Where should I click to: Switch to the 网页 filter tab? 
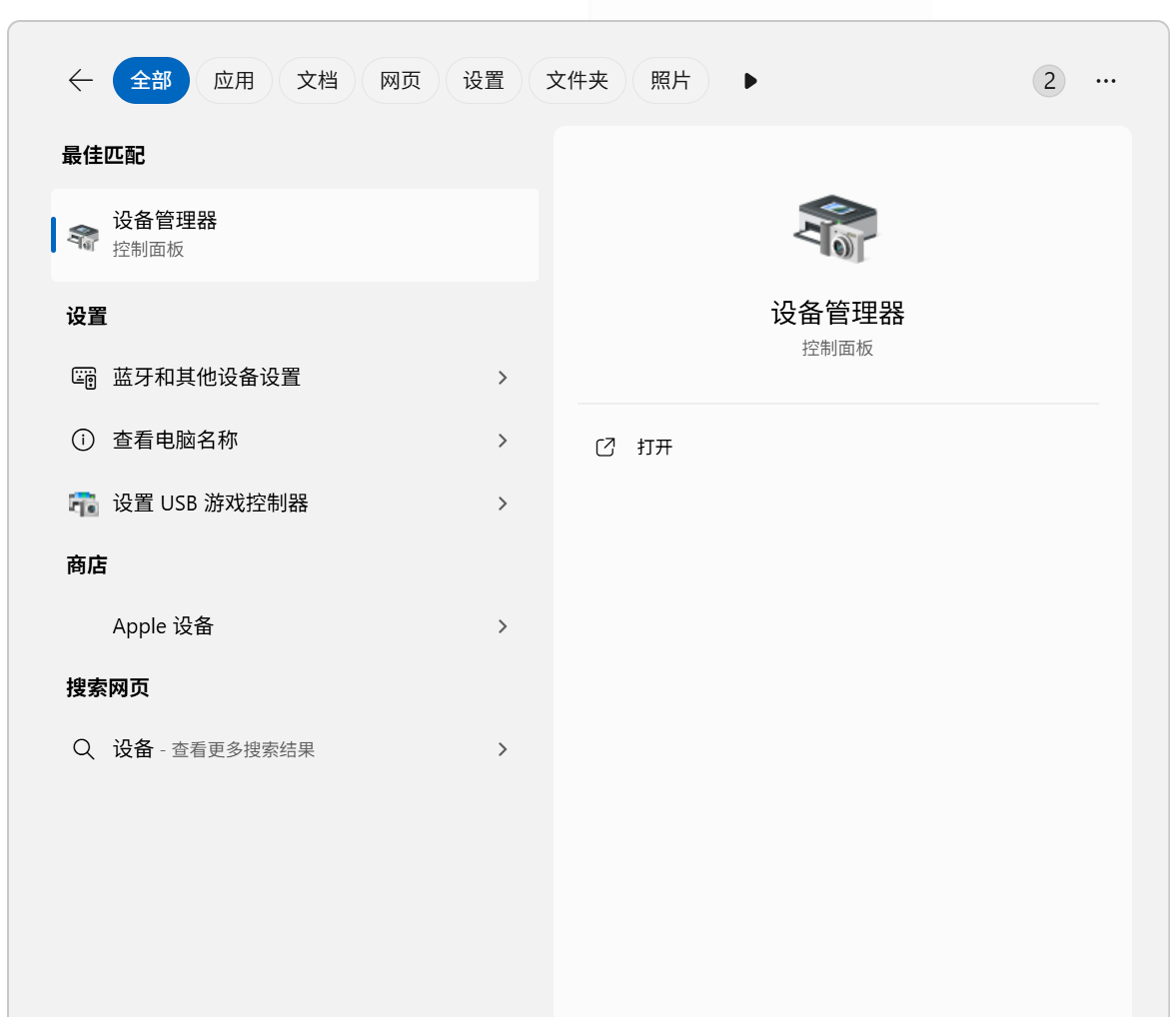401,80
